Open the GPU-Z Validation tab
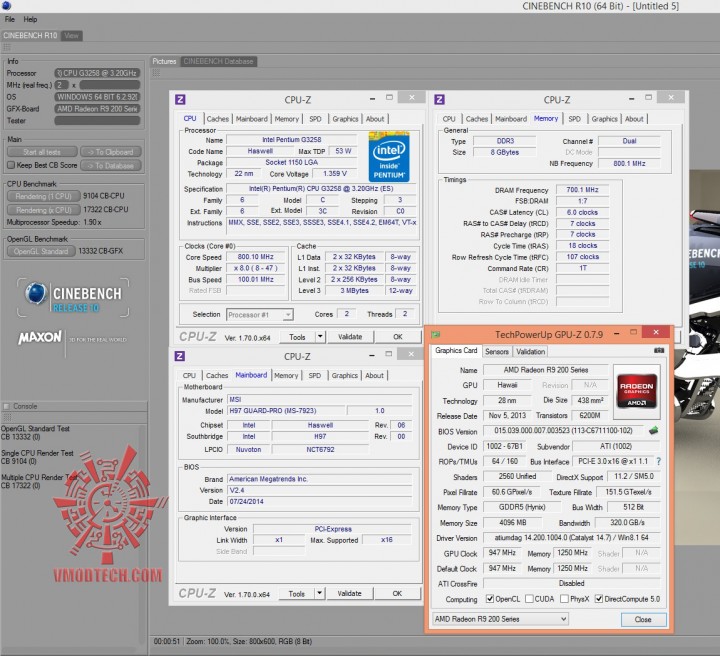This screenshot has height=656, width=720. (530, 351)
